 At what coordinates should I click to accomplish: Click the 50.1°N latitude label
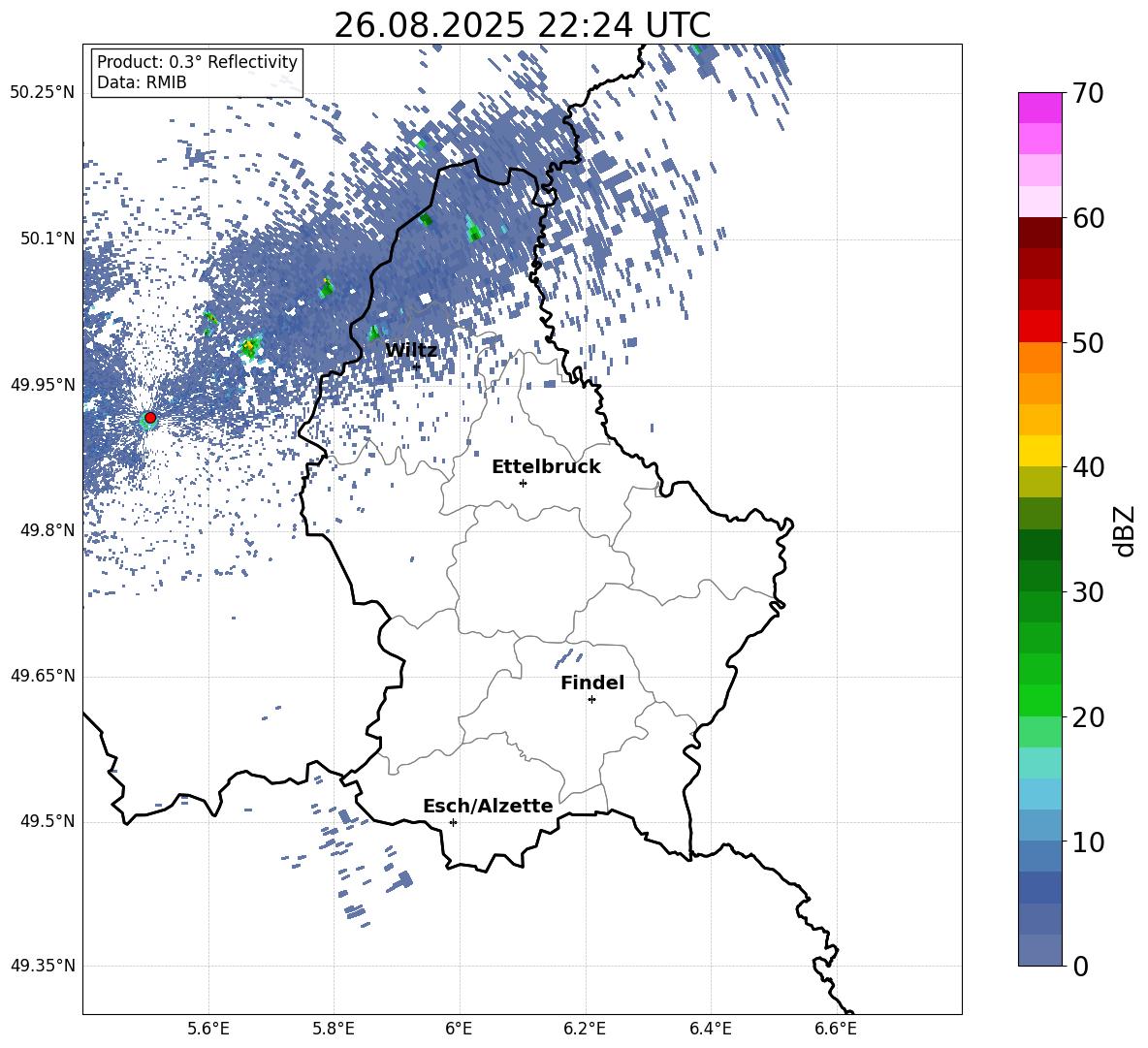[x=48, y=238]
